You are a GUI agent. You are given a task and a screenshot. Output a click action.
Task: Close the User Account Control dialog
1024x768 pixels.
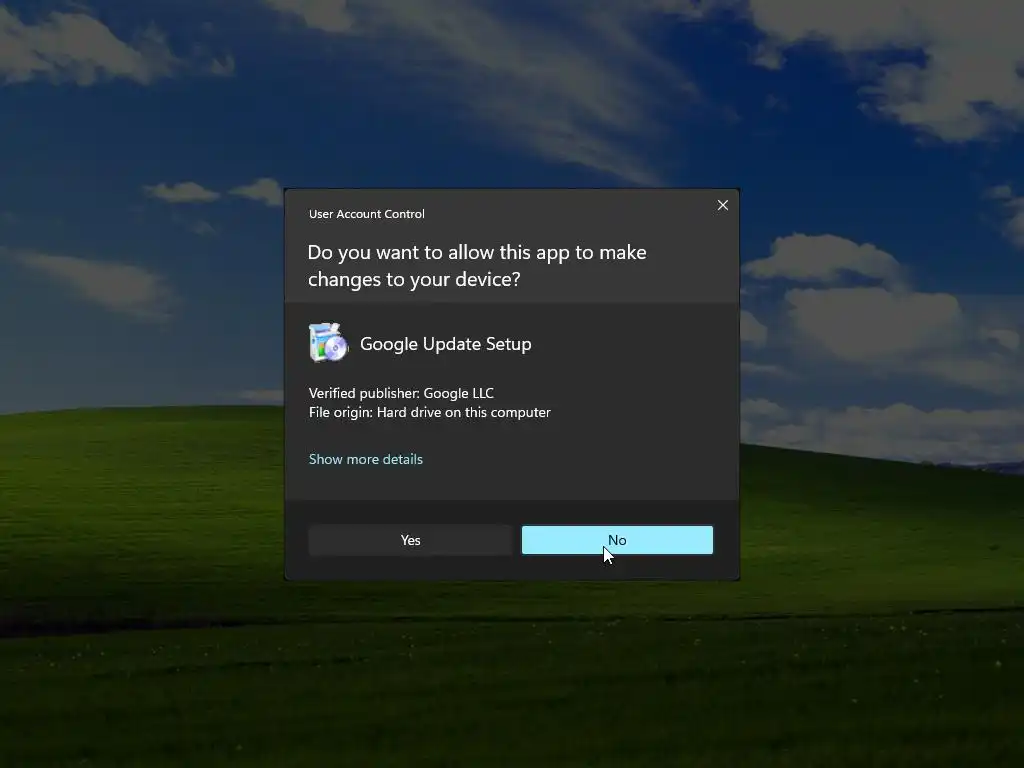[722, 205]
